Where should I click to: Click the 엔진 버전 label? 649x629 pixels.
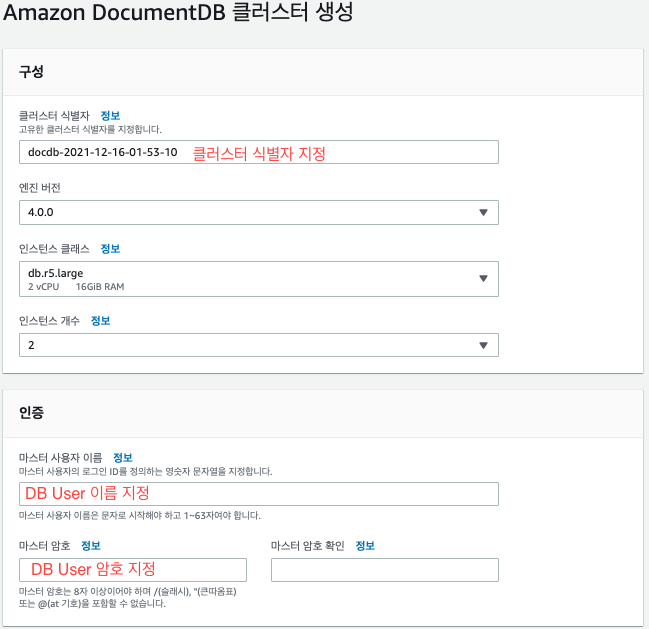40,188
